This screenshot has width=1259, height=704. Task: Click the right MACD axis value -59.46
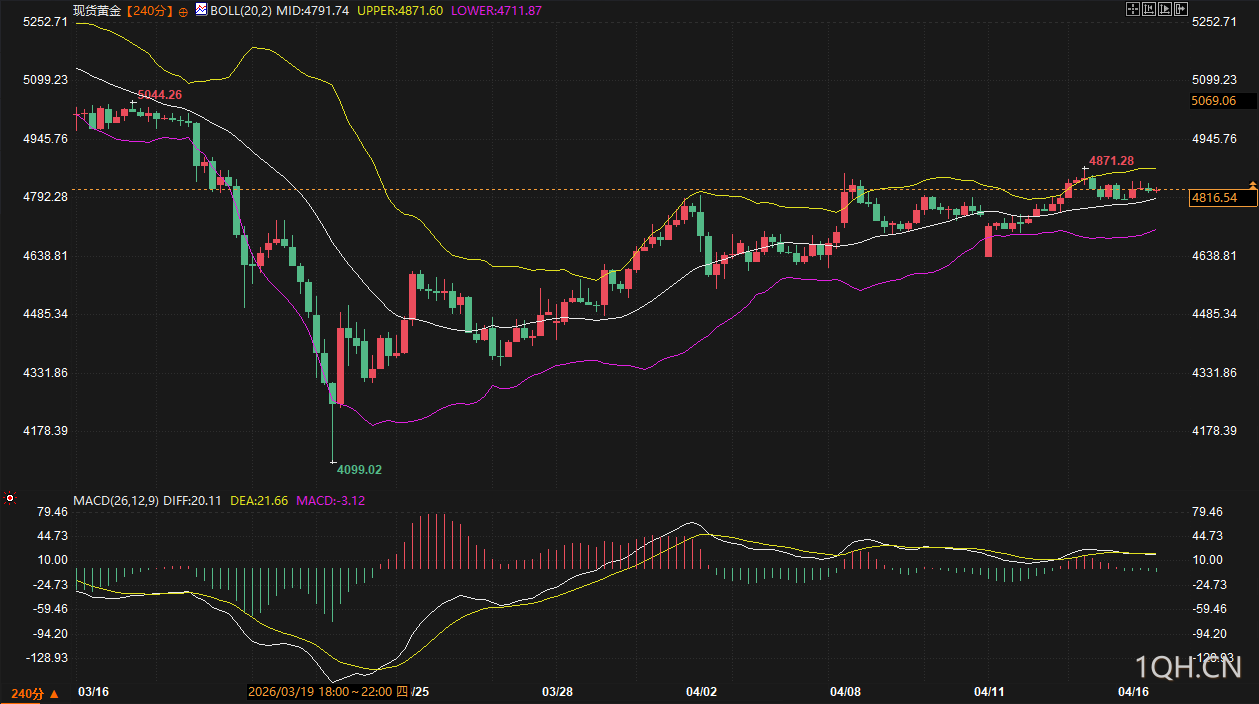click(1211, 609)
